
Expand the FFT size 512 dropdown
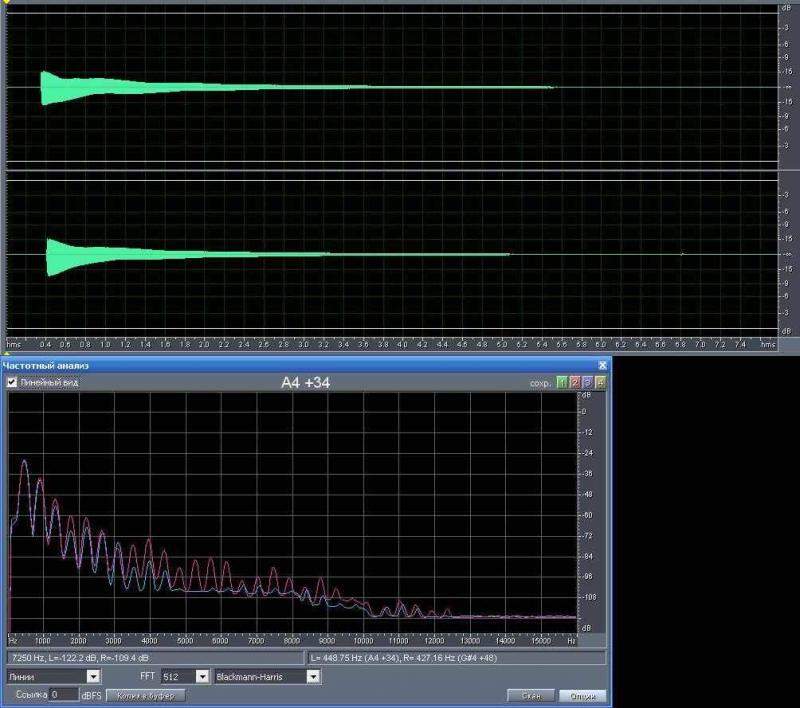point(201,677)
